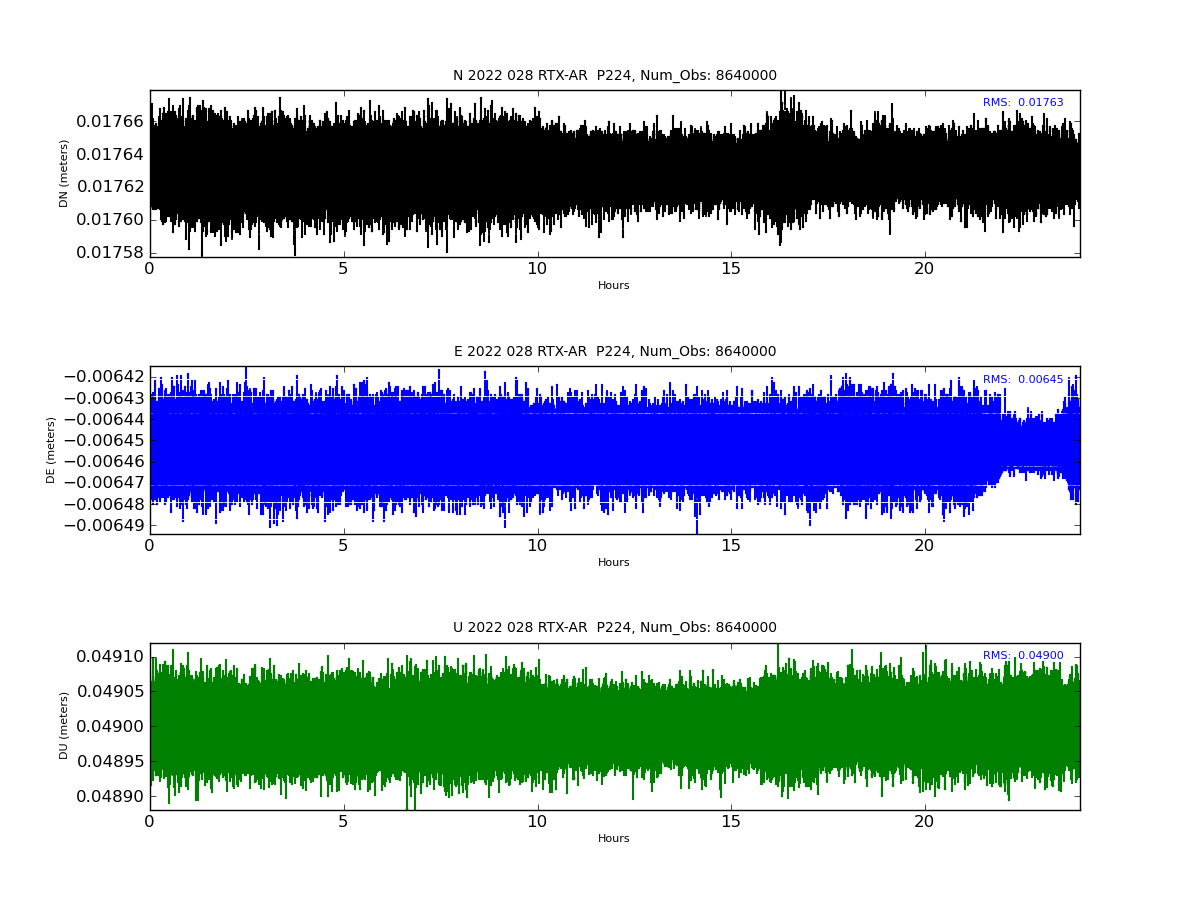Click the 'RMS: 0.01763' annotation
This screenshot has height=900, width=1200.
(1023, 103)
